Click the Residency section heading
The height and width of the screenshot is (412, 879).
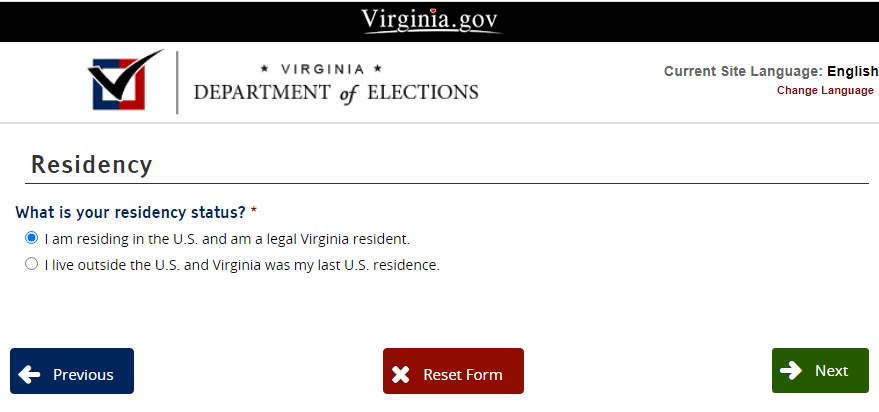[x=92, y=165]
